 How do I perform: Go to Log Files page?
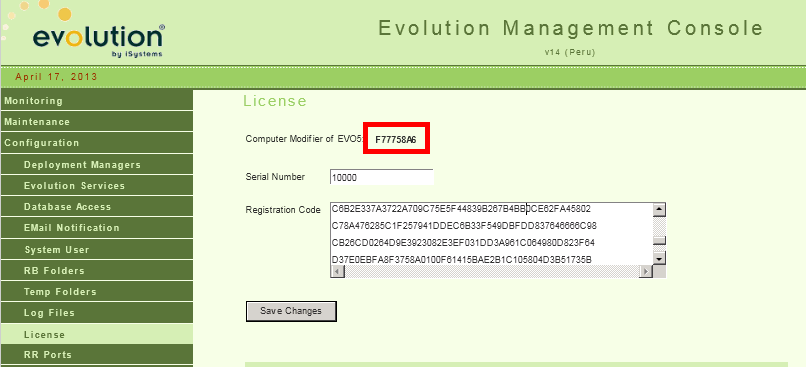click(97, 313)
